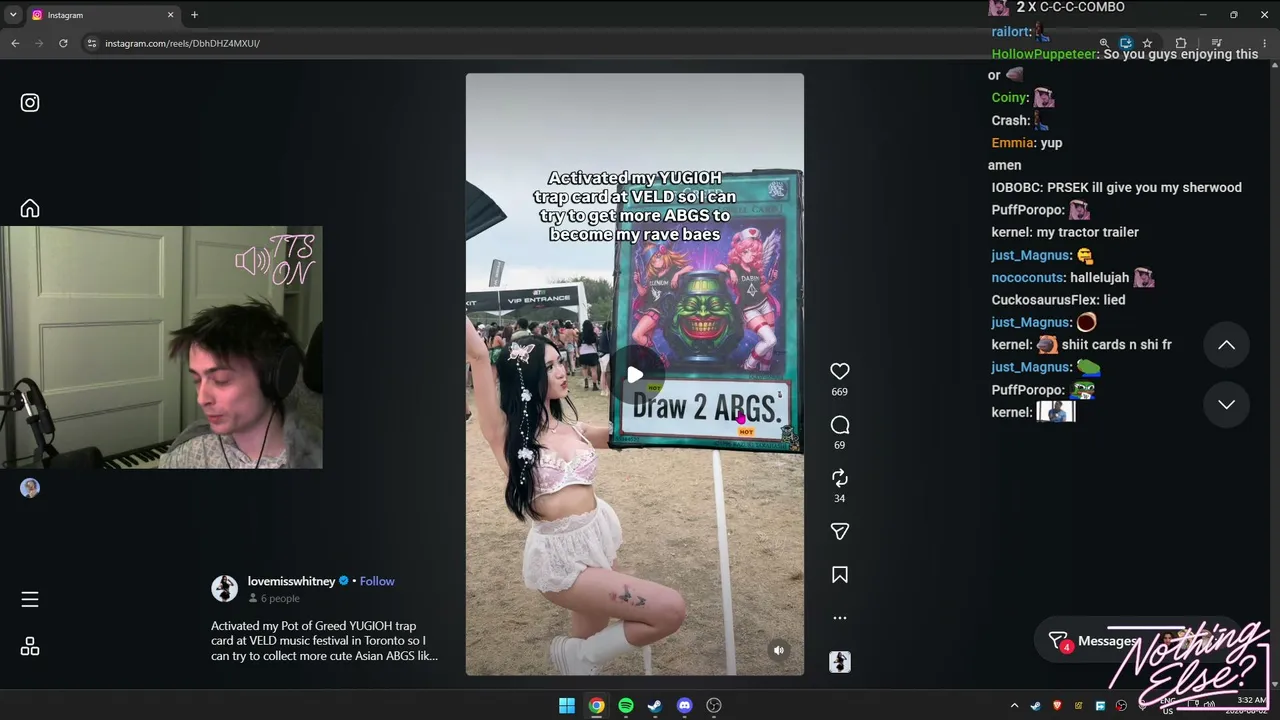This screenshot has height=720, width=1280.
Task: Open Steam from the taskbar
Action: click(x=655, y=705)
